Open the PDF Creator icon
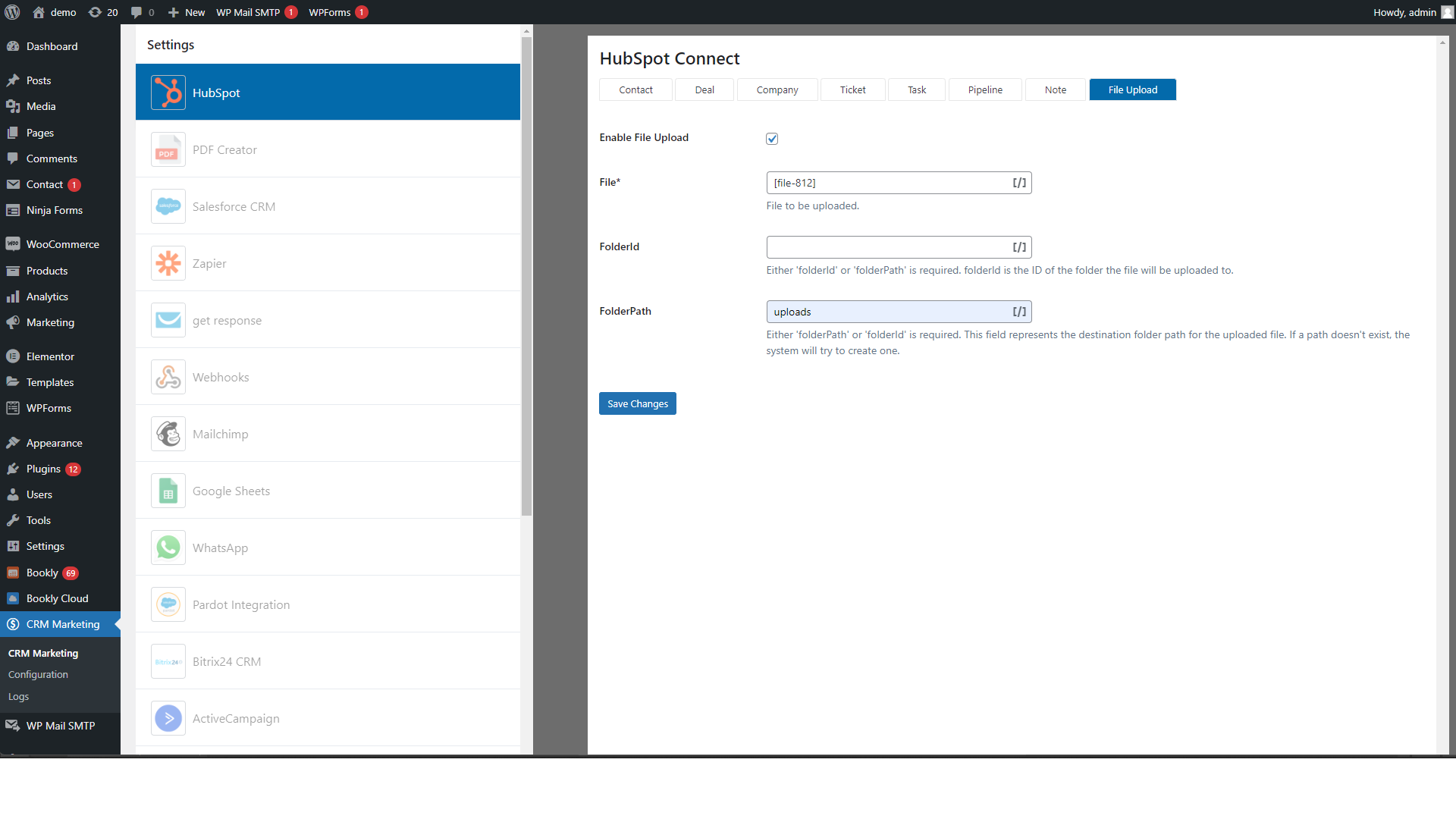 [168, 150]
